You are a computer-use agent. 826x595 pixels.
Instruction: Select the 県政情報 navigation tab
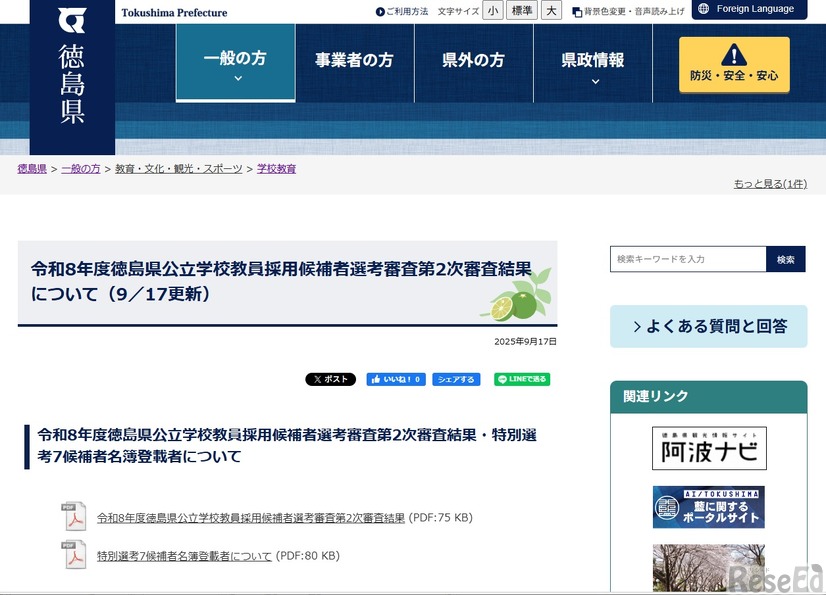coord(593,63)
